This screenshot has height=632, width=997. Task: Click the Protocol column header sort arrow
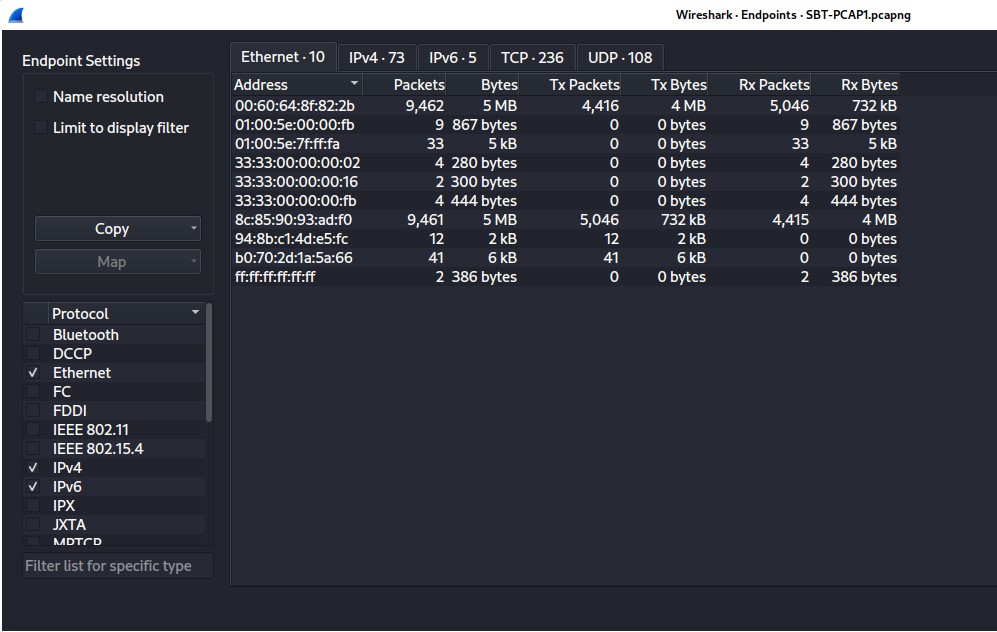click(195, 313)
